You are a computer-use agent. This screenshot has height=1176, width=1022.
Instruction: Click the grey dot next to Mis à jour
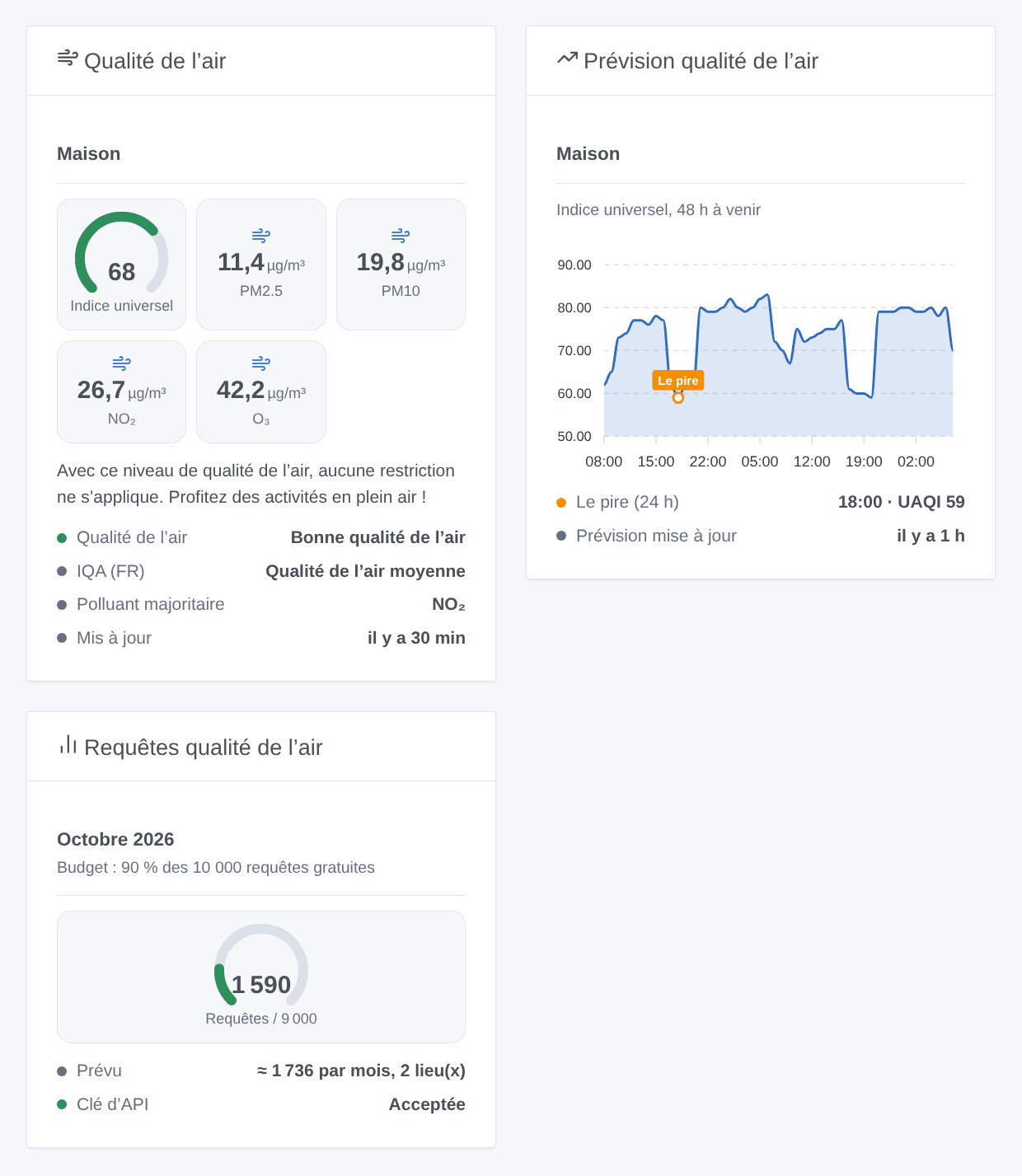(62, 638)
